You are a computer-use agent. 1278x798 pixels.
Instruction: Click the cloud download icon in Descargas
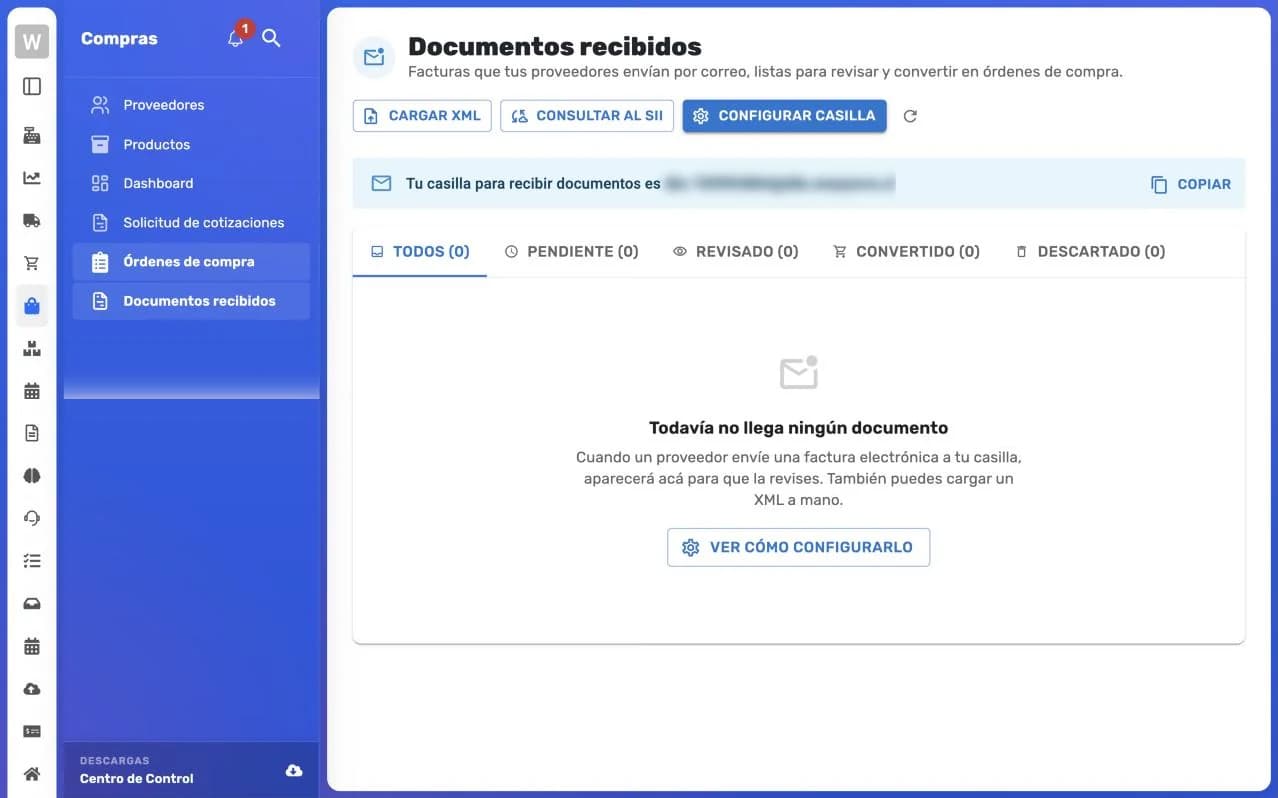(294, 770)
